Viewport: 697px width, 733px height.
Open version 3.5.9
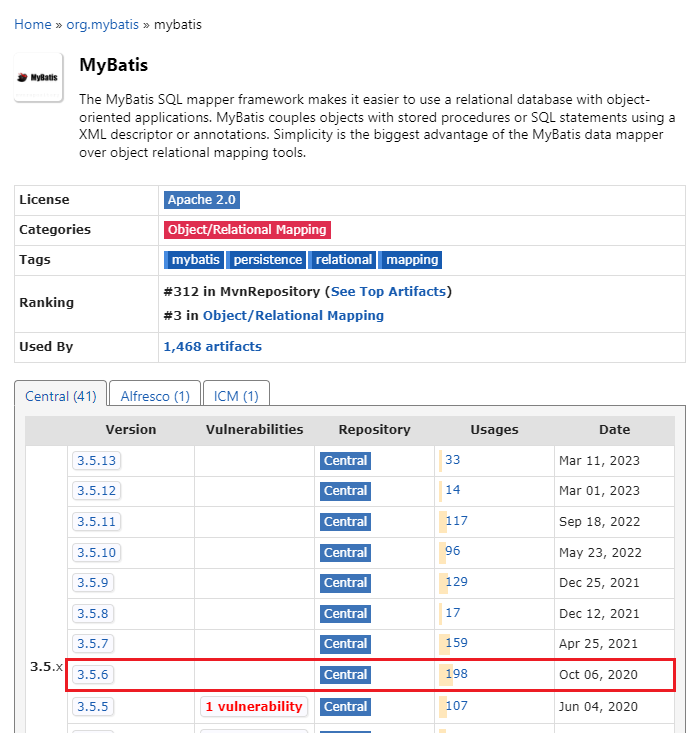(x=93, y=582)
